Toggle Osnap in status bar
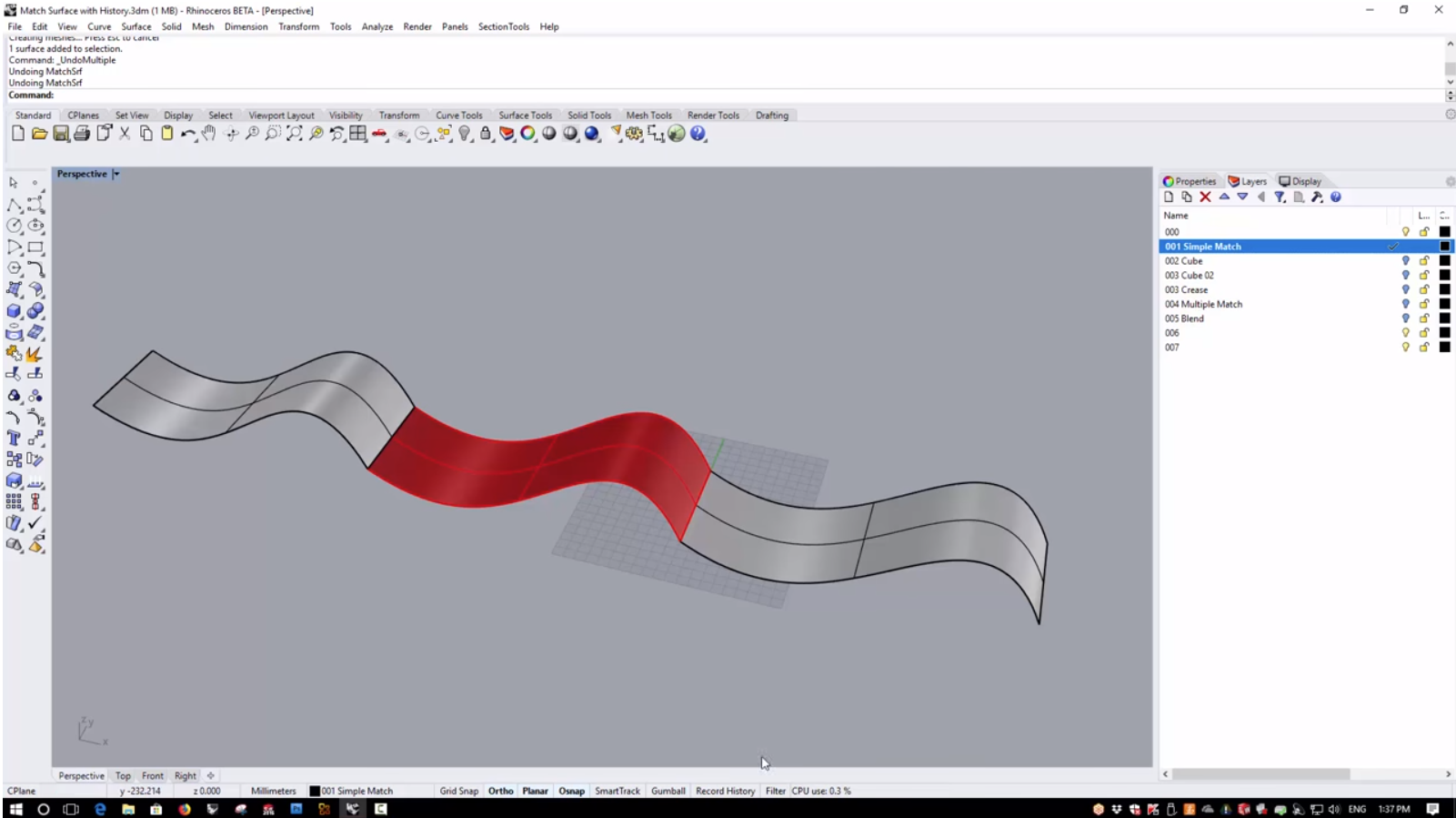1456x818 pixels. click(x=572, y=791)
